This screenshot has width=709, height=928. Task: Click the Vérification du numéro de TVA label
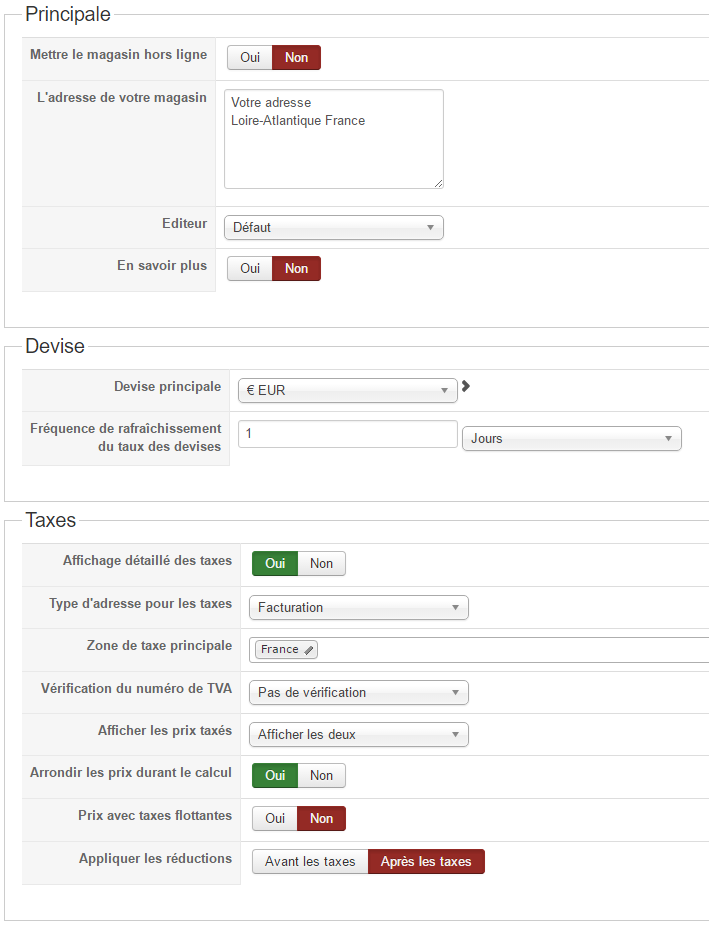[136, 689]
